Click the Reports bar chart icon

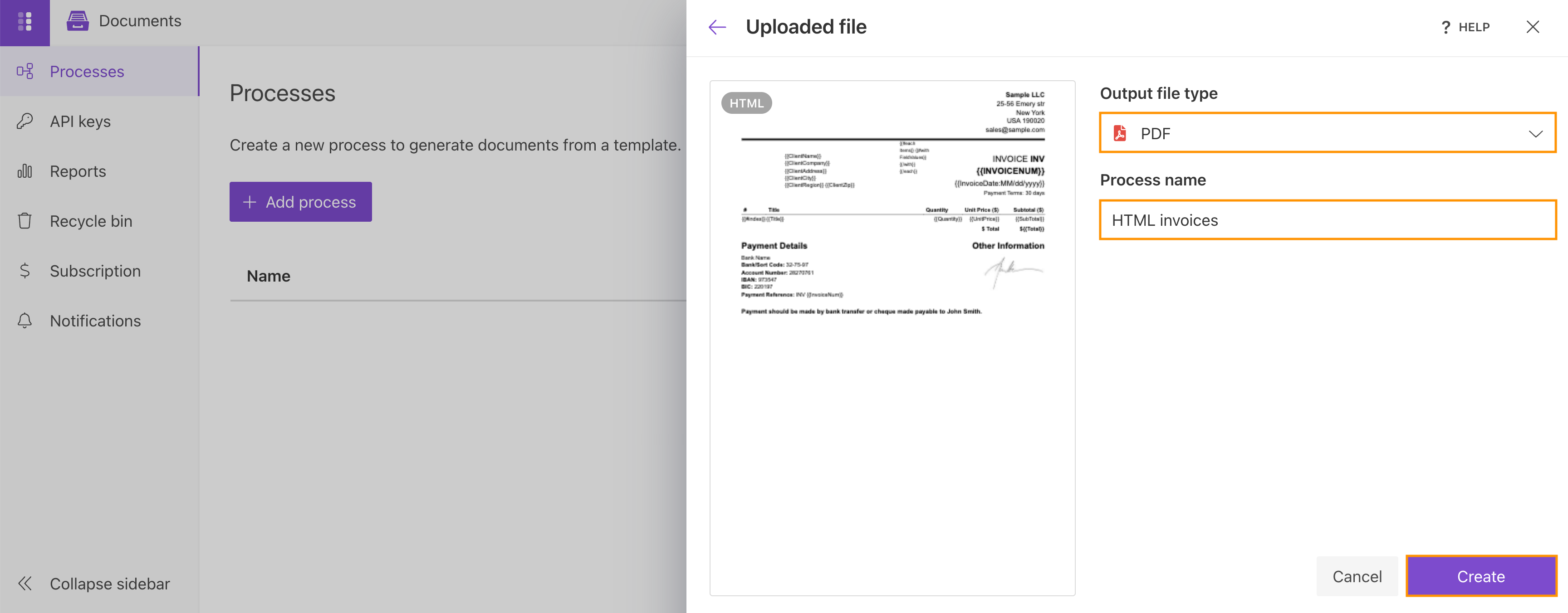[x=25, y=171]
